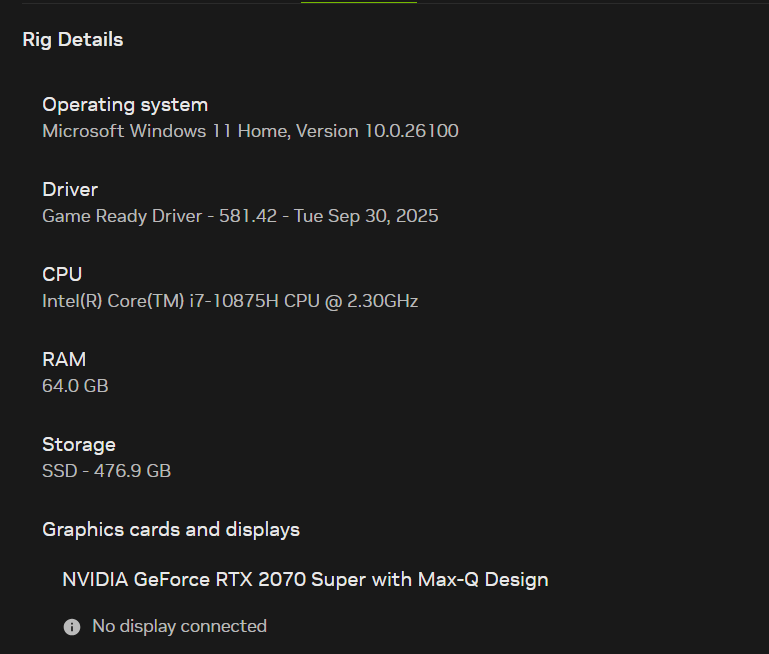Select the NVIDIA GeForce RTX 2070 Super entry

(305, 580)
